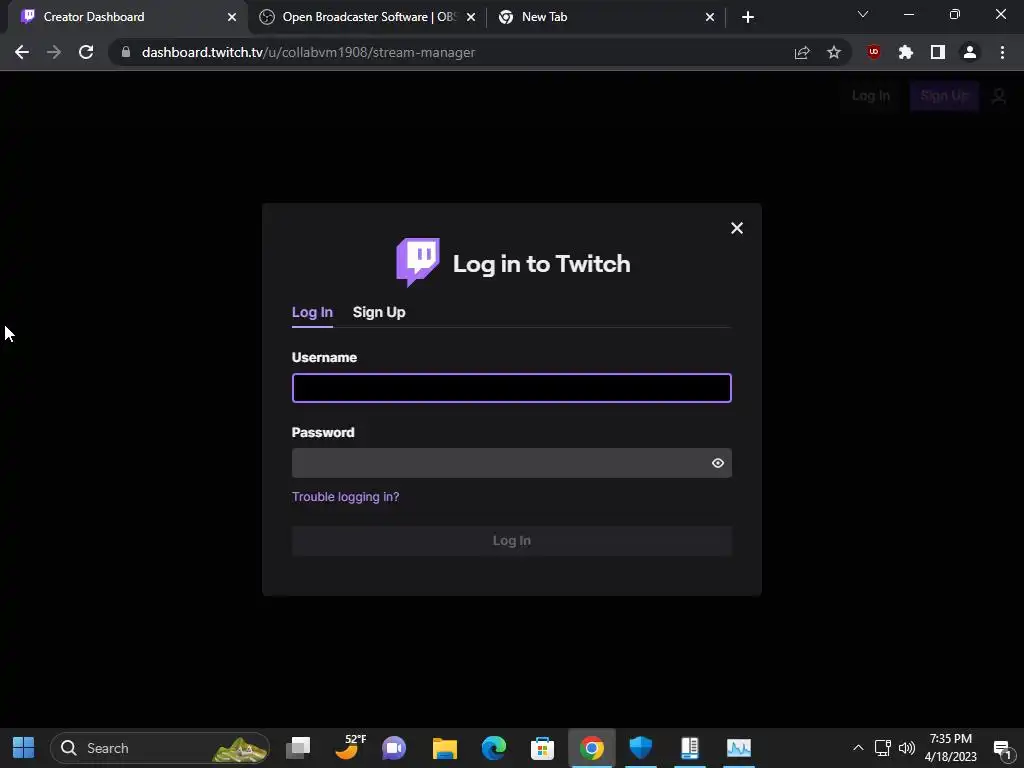Switch to the Sign Up tab
Screen dimensions: 1024x768
coord(379,312)
